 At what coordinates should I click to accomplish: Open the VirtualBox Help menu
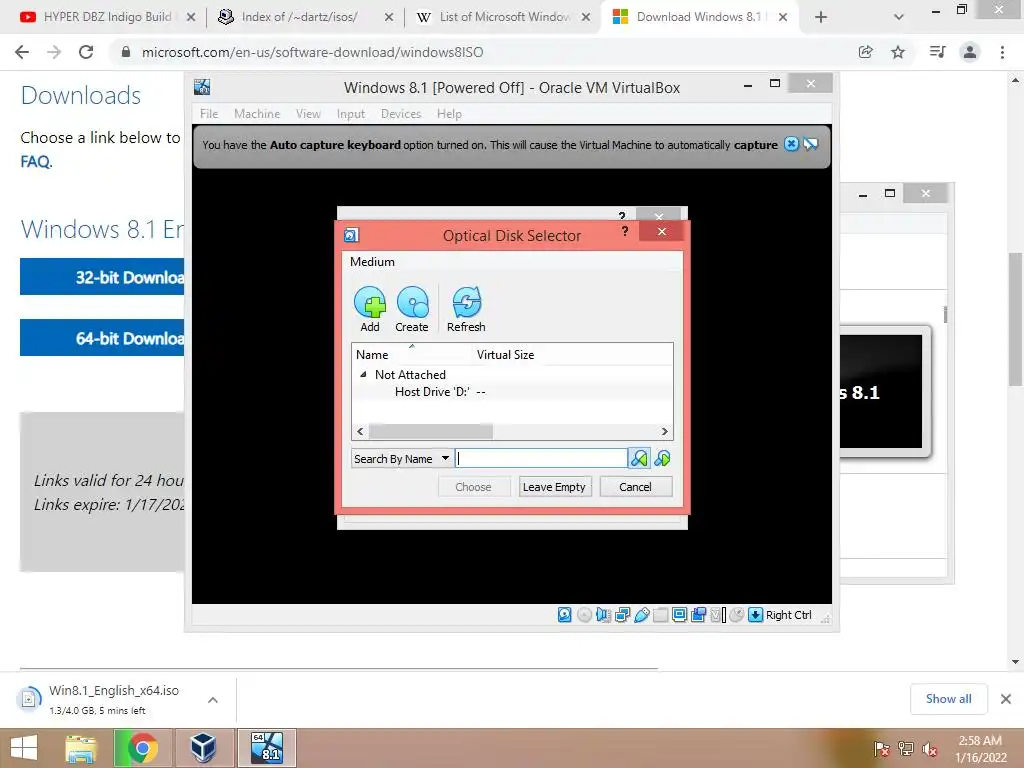coord(449,114)
